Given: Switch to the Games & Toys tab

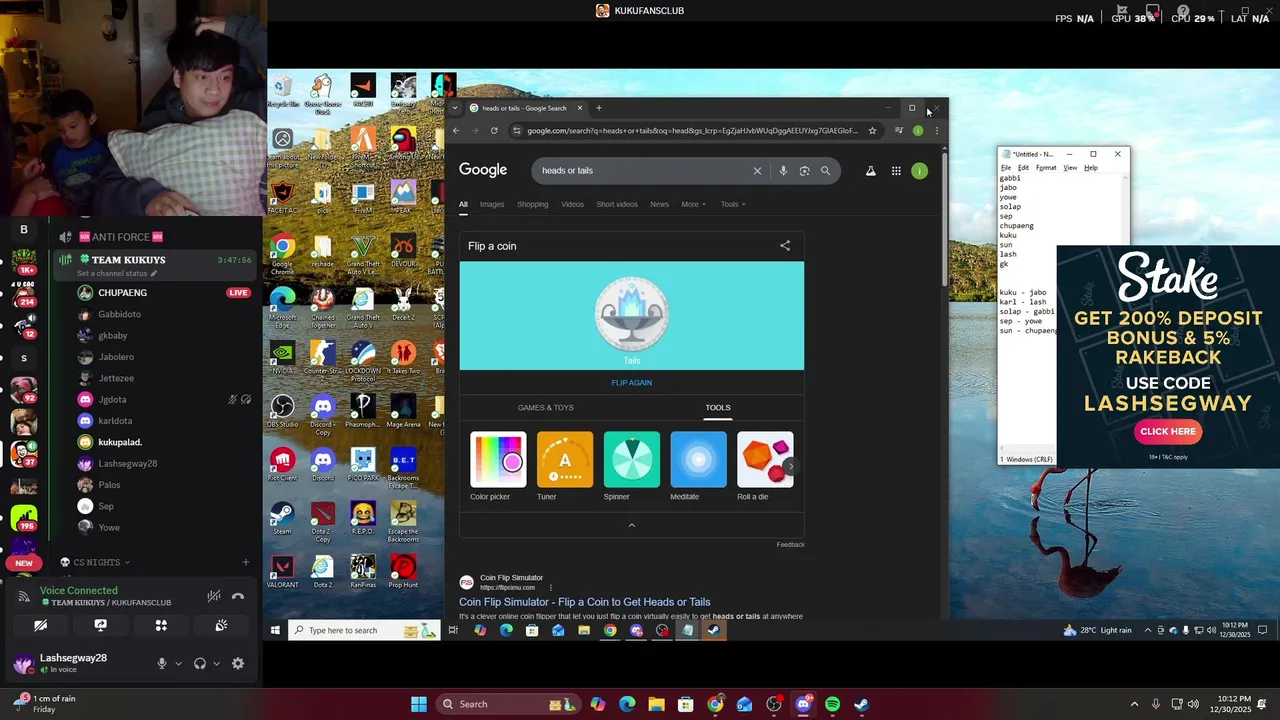Looking at the screenshot, I should pyautogui.click(x=545, y=408).
